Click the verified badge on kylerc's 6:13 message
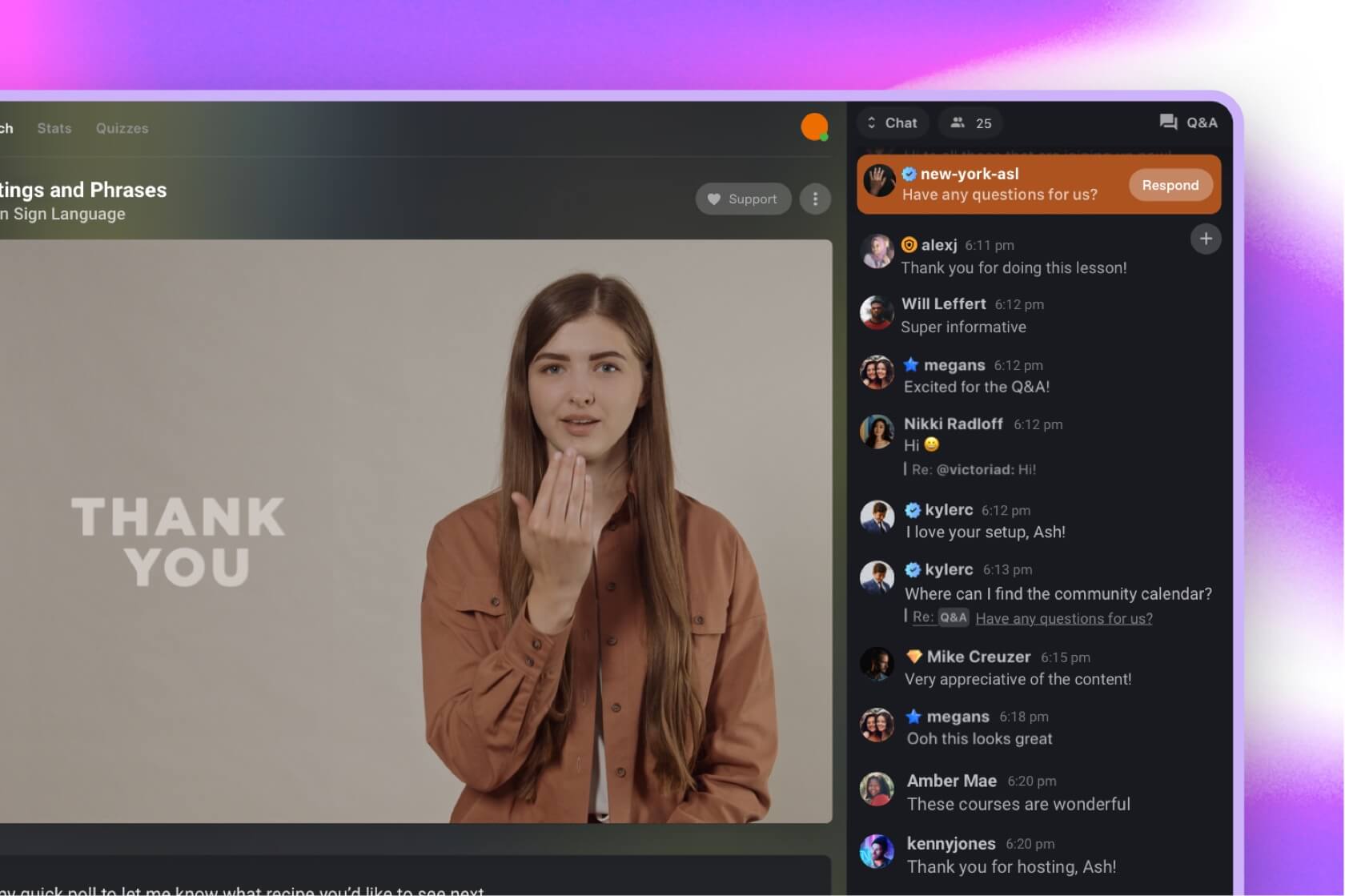The width and height of the screenshot is (1345, 896). tap(913, 570)
